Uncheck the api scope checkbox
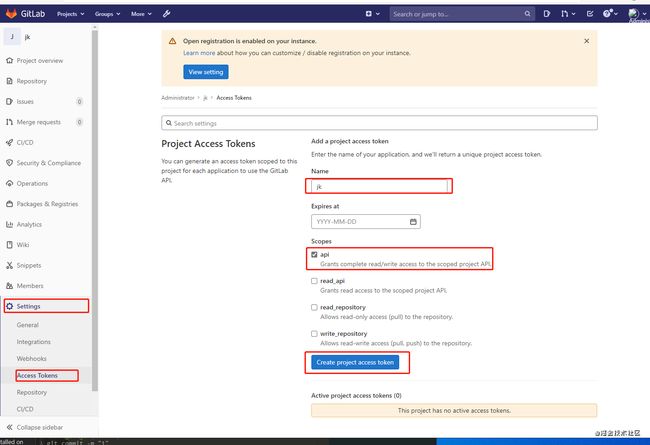650x445 pixels. 314,255
